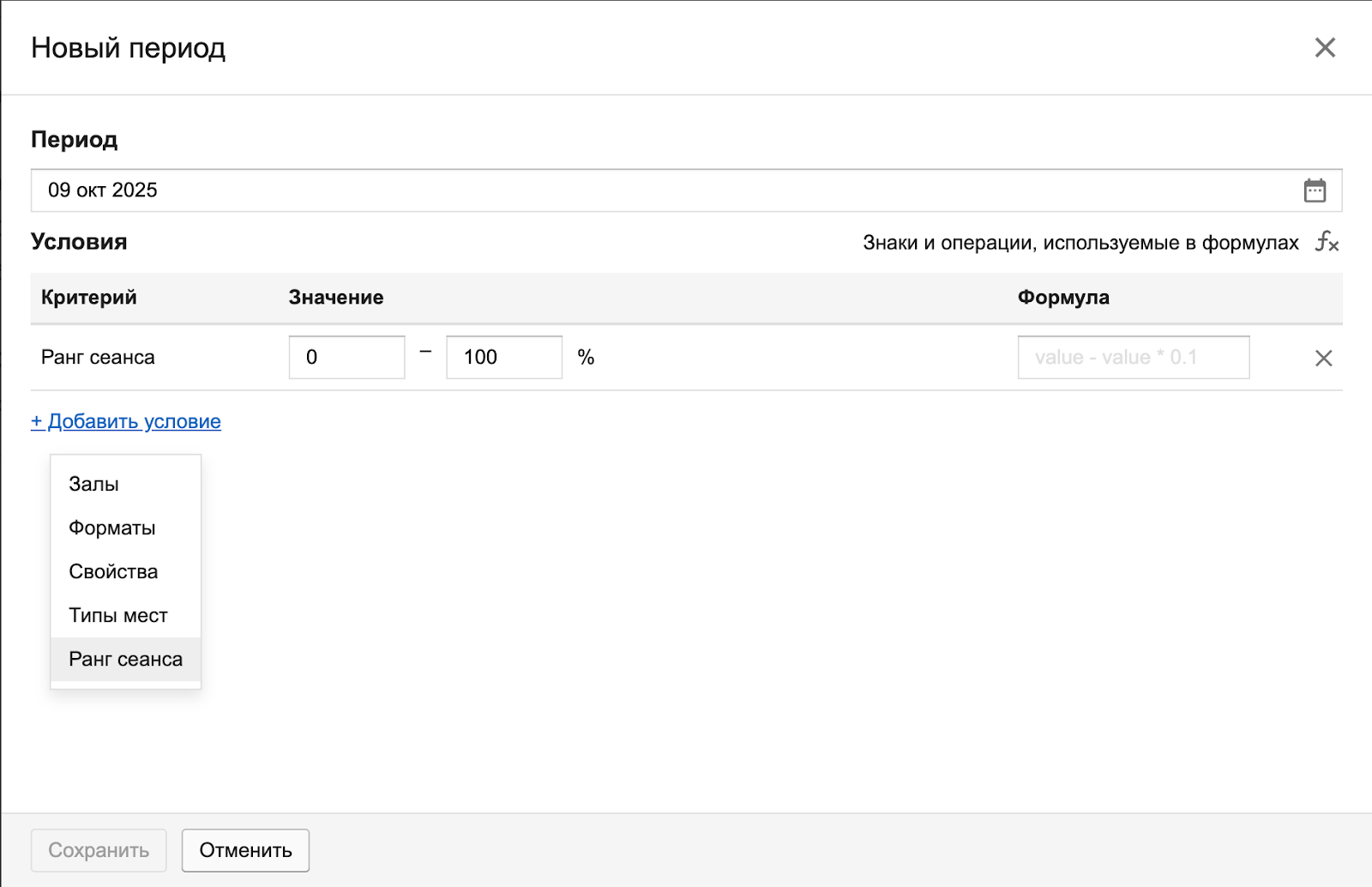
Task: Click the Значение column header
Action: click(x=336, y=298)
